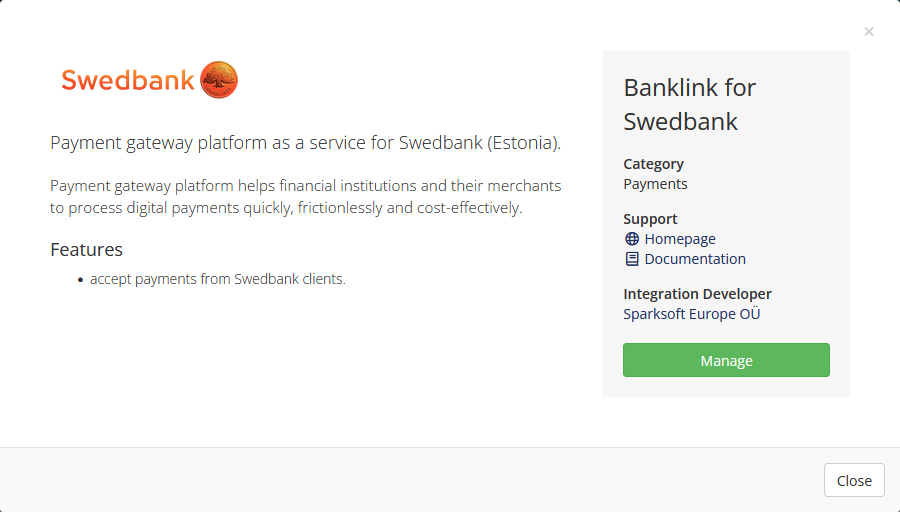This screenshot has width=900, height=512.
Task: Click the Category label in the sidebar
Action: coord(653,164)
